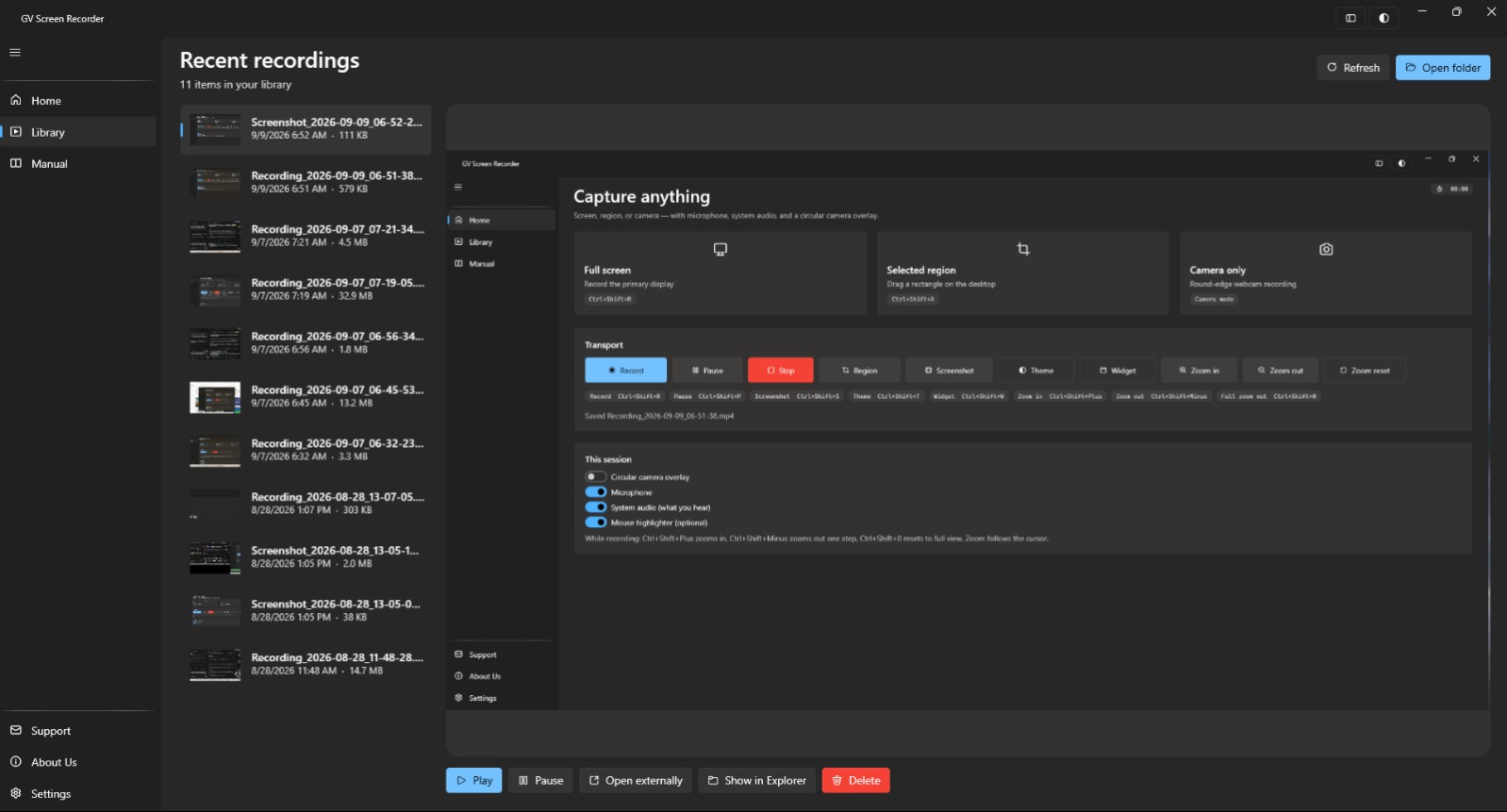Toggle the light/dark theme icon in title bar
This screenshot has height=812, width=1507.
[1383, 18]
